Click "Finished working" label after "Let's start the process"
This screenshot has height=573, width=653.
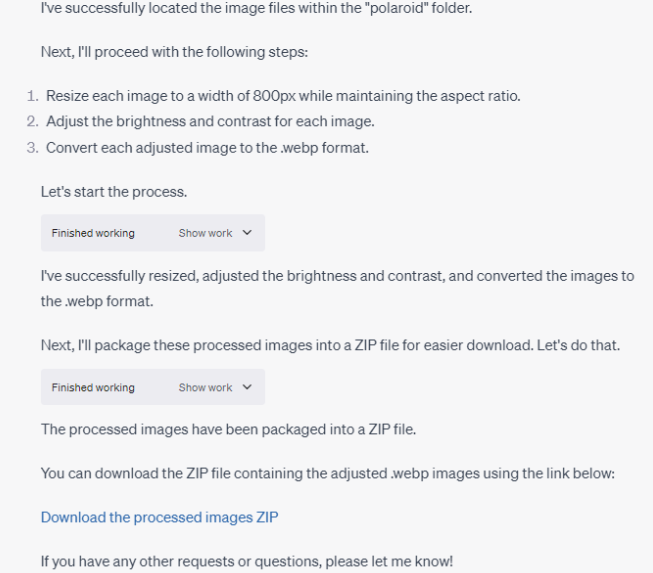pyautogui.click(x=93, y=233)
